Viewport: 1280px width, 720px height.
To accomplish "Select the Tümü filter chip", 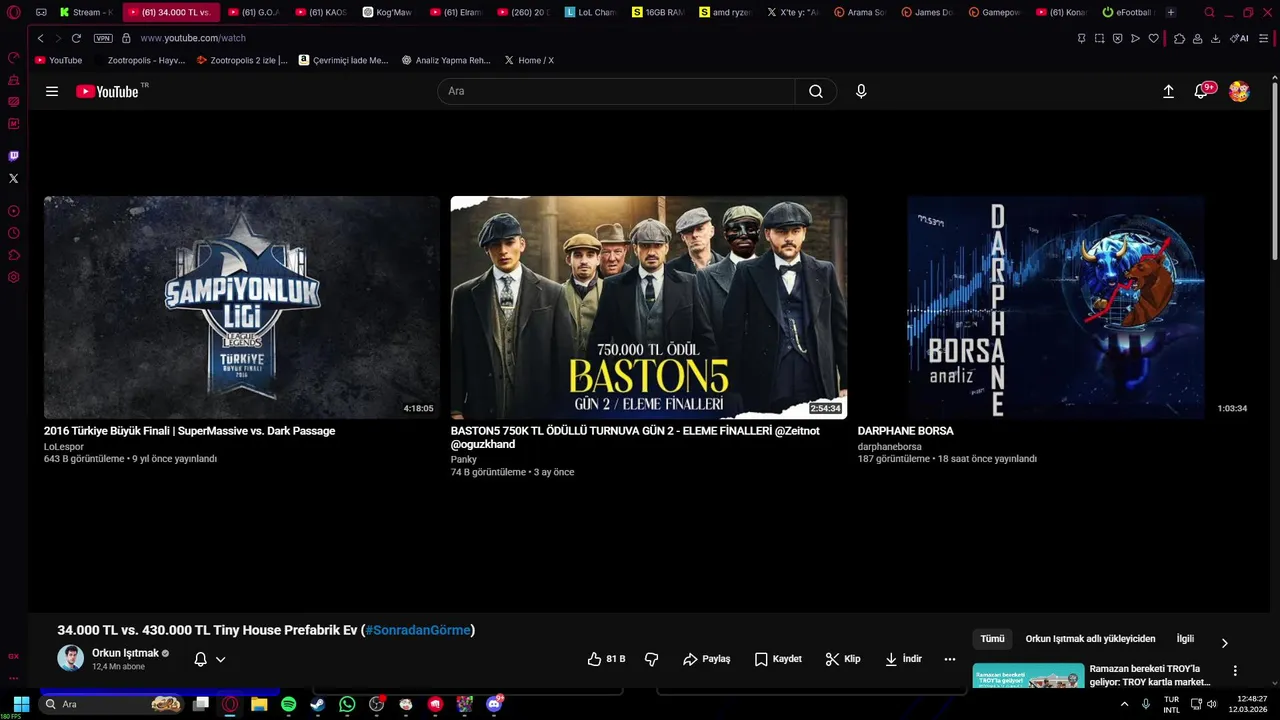I will tap(992, 639).
